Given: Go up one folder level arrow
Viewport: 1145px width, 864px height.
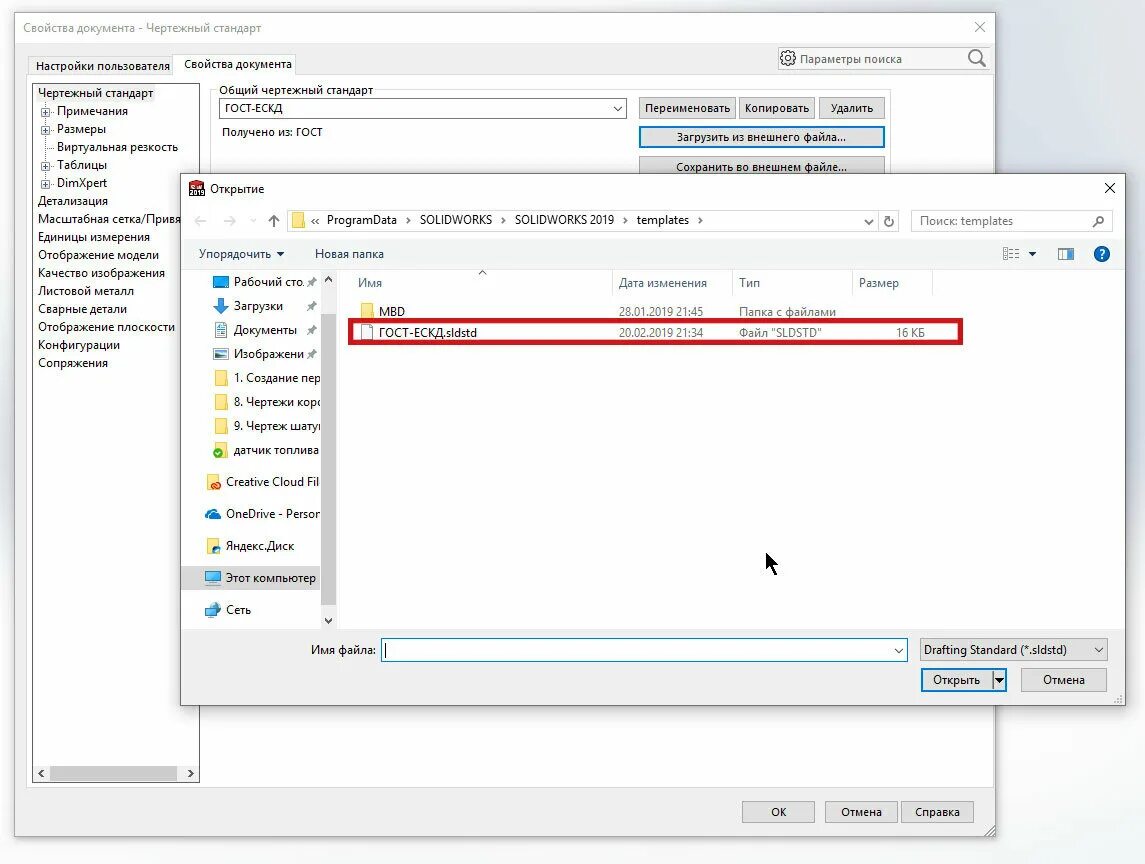Looking at the screenshot, I should coord(274,221).
